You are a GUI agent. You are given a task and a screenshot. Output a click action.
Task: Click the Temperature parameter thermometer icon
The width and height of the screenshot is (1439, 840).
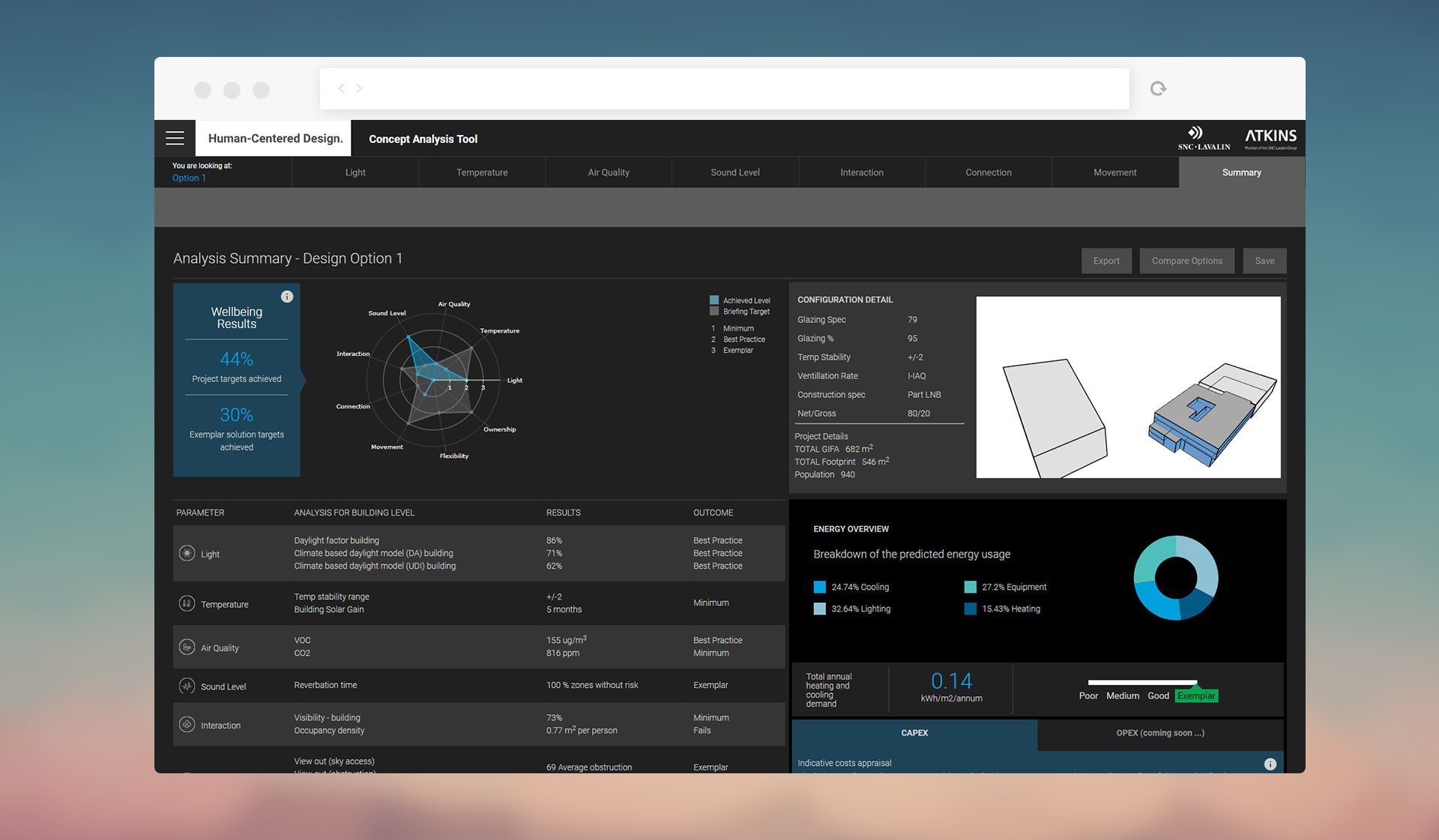click(x=187, y=603)
